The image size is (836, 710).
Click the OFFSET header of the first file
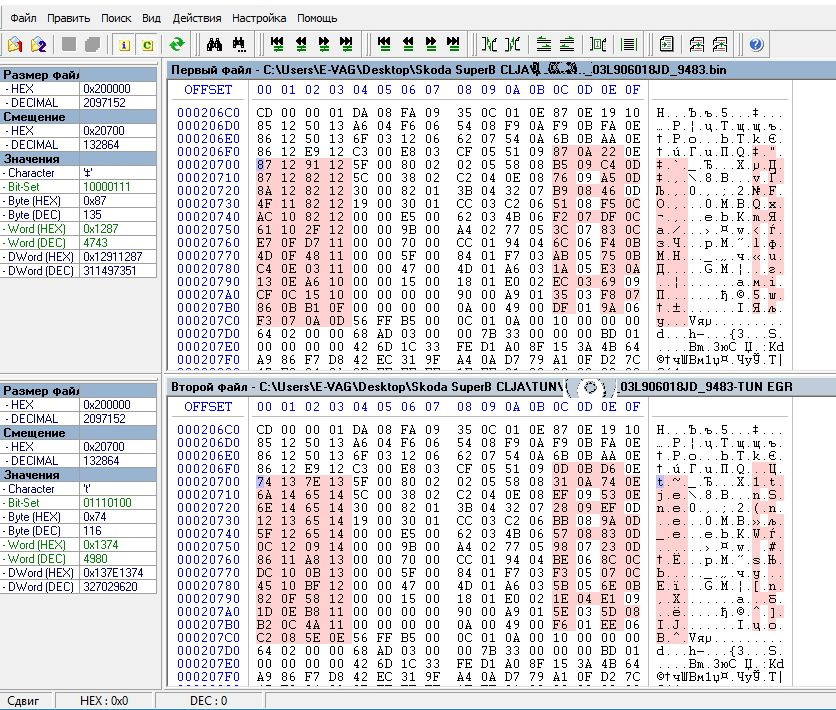coord(208,90)
